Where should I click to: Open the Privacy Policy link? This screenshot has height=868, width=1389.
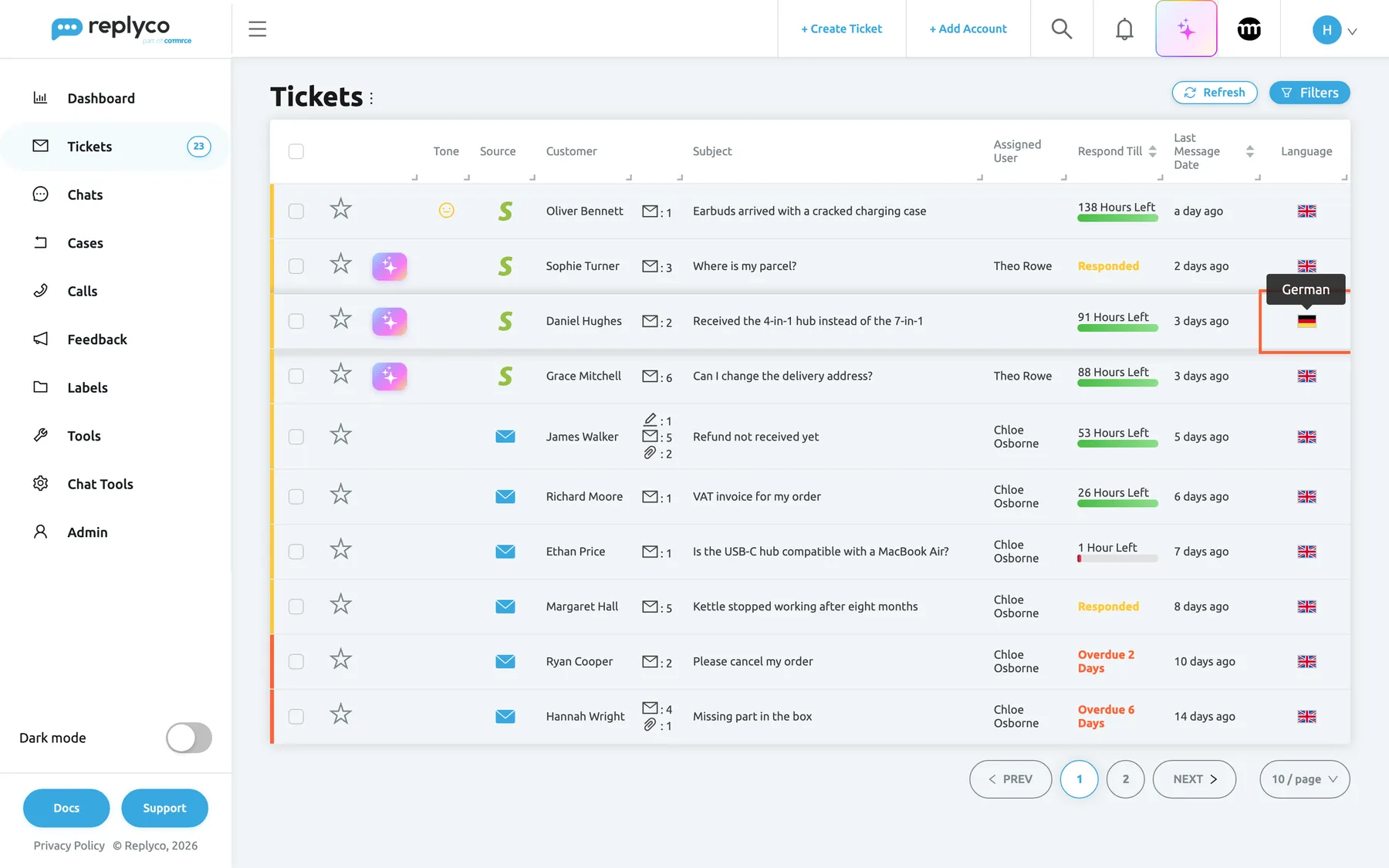[69, 846]
